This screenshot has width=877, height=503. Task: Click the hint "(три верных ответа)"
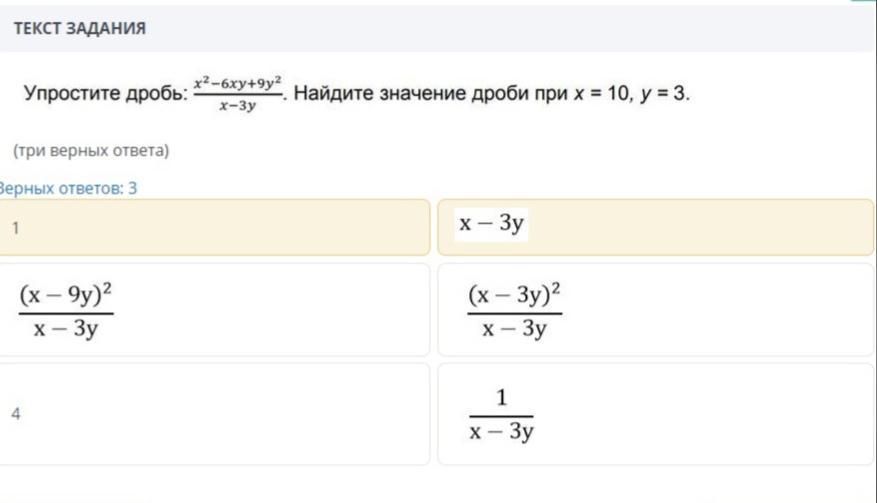[91, 151]
